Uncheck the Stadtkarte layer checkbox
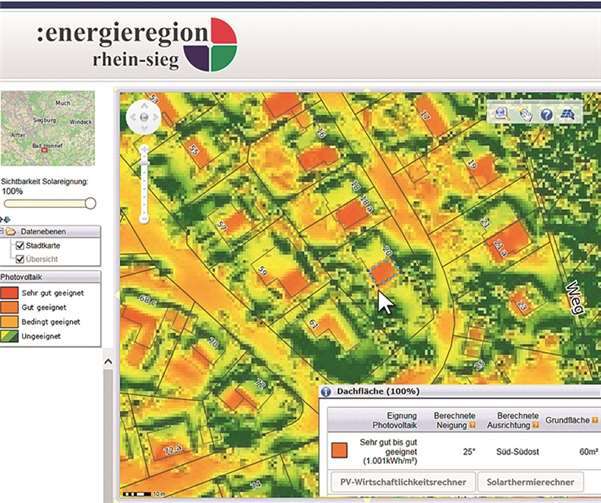The image size is (601, 503). click(x=20, y=245)
